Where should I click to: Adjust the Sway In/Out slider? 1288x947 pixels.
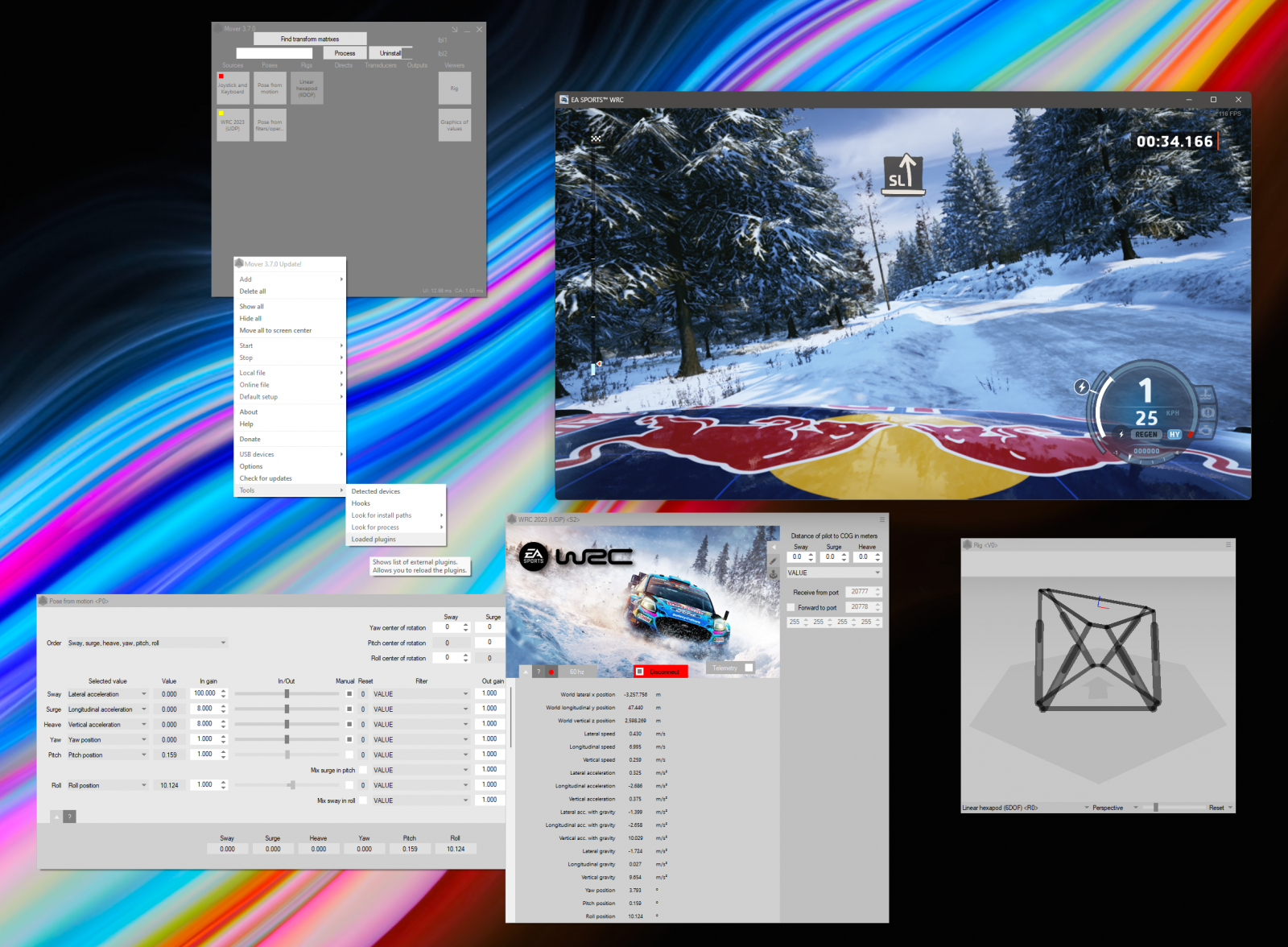click(287, 693)
